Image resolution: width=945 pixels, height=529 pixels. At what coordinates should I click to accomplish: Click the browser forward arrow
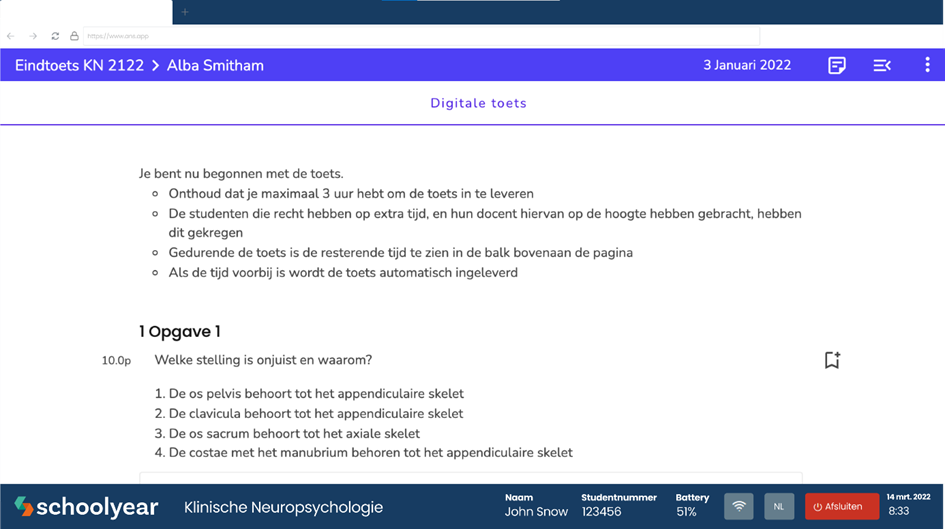point(33,36)
